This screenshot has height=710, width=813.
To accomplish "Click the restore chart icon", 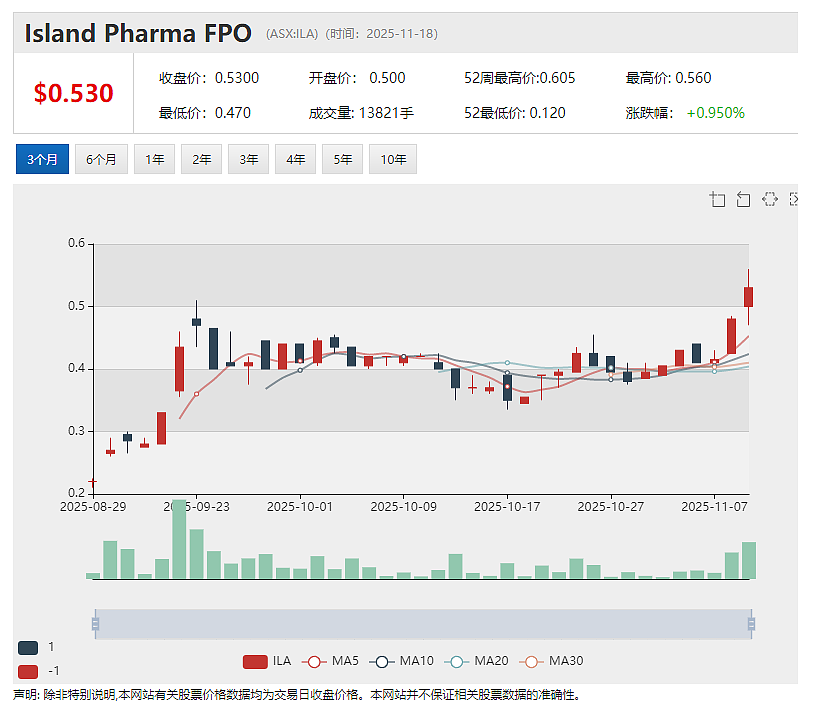I will point(770,199).
